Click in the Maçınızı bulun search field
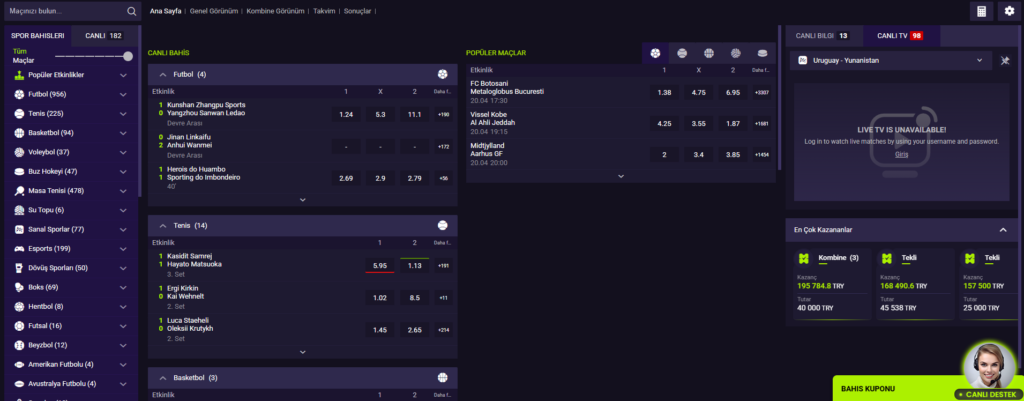Viewport: 1024px width, 401px height. (65, 11)
